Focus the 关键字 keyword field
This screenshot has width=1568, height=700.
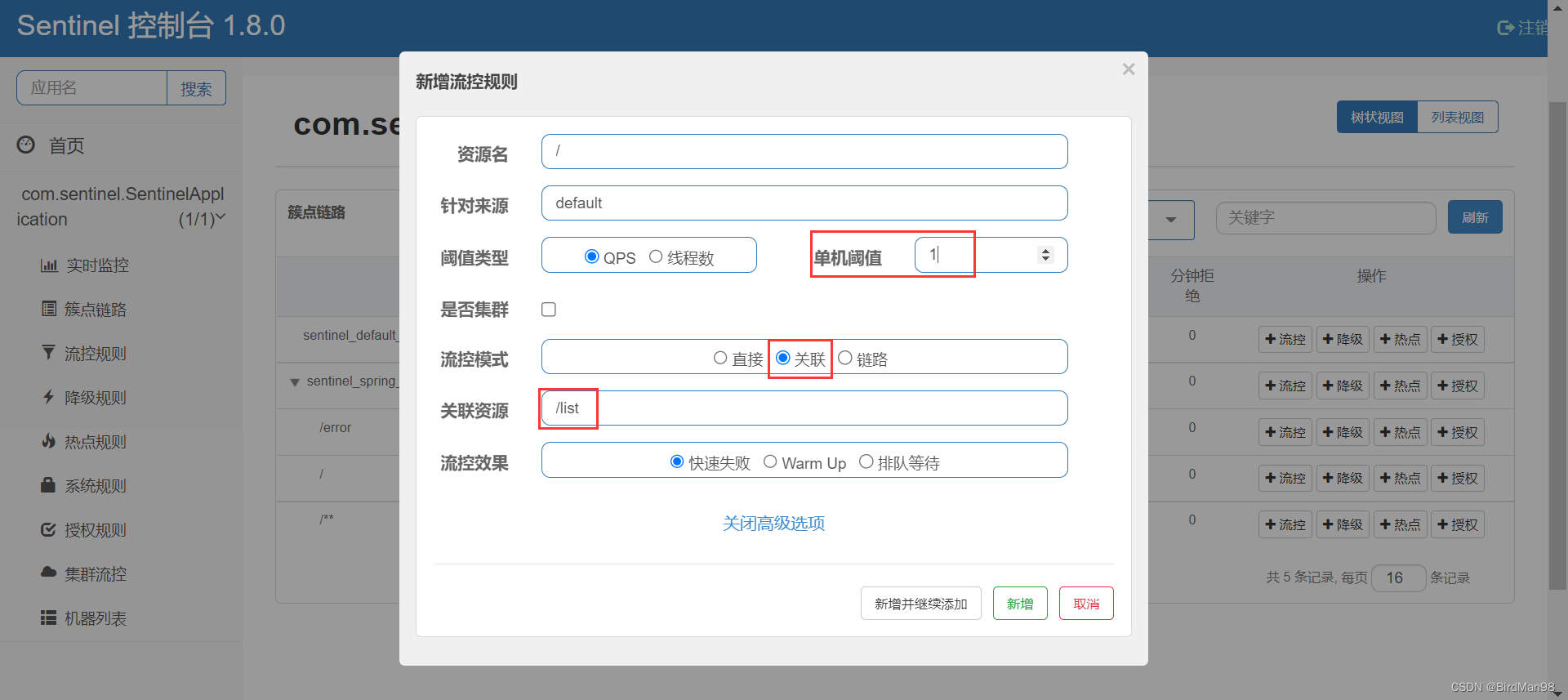coord(1325,218)
